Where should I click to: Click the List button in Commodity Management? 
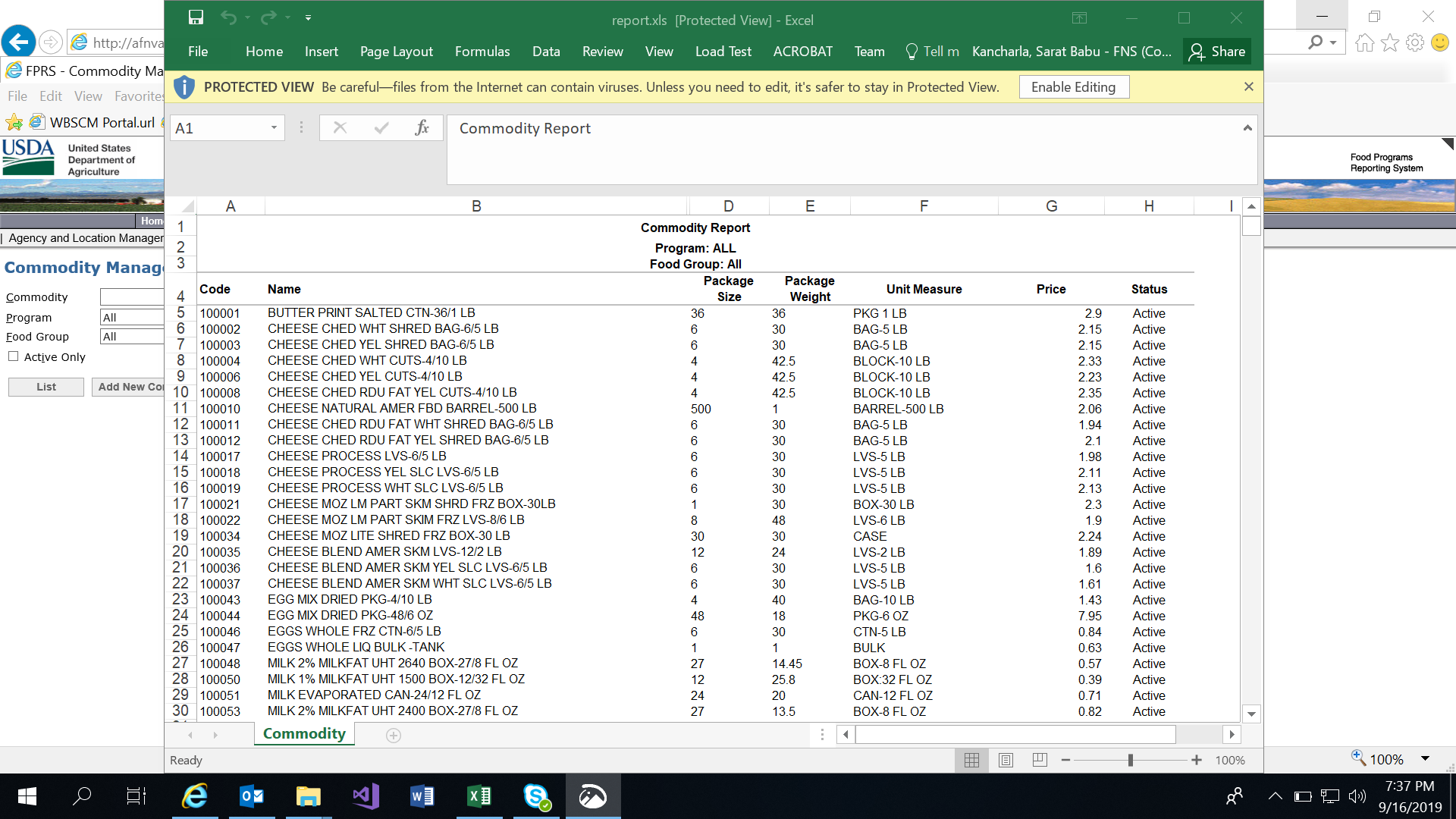click(x=46, y=387)
